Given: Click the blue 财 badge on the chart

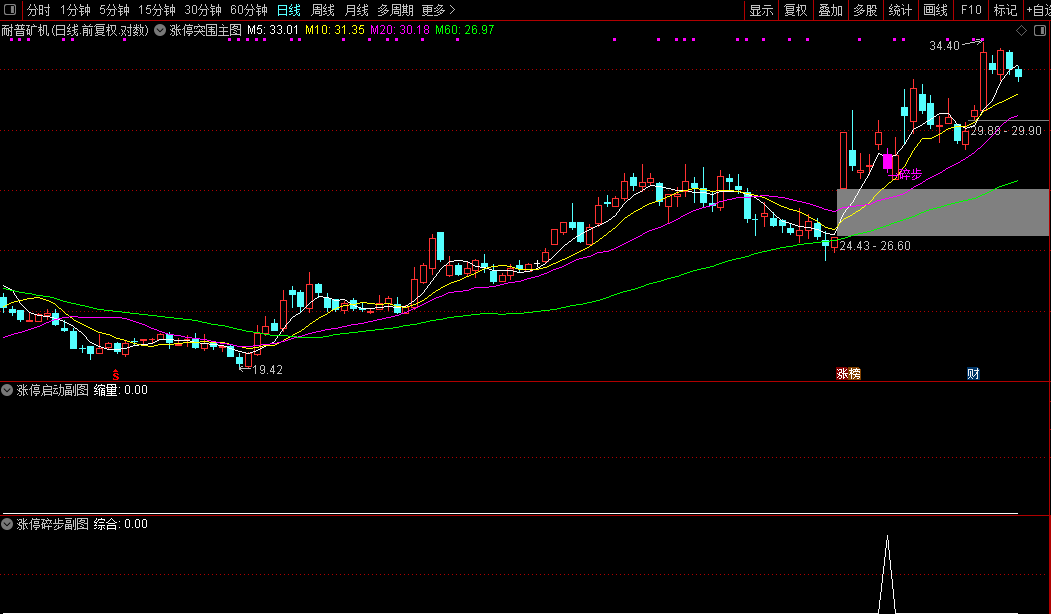Looking at the screenshot, I should 973,373.
